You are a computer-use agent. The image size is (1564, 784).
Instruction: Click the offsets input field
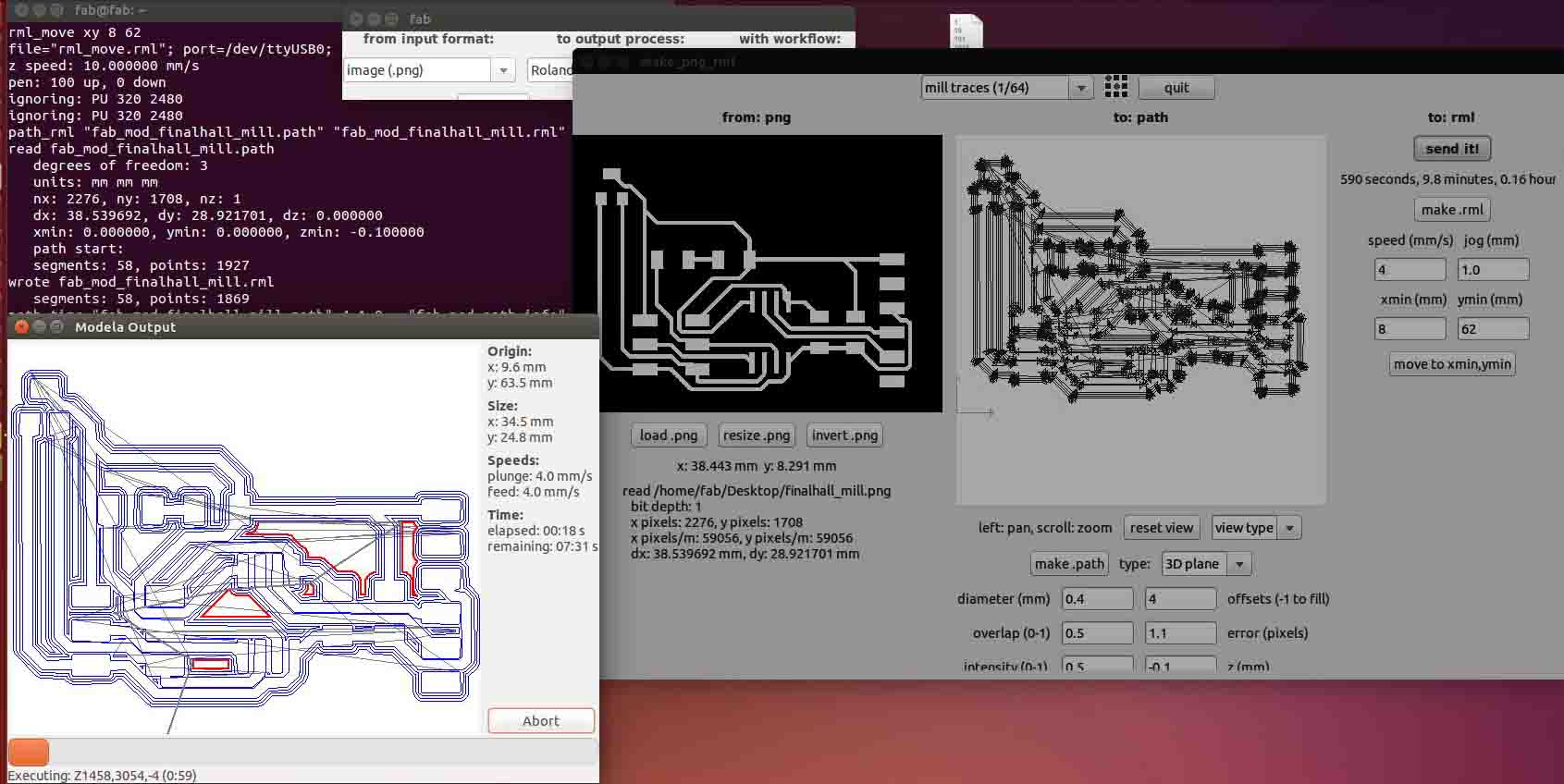(x=1180, y=599)
